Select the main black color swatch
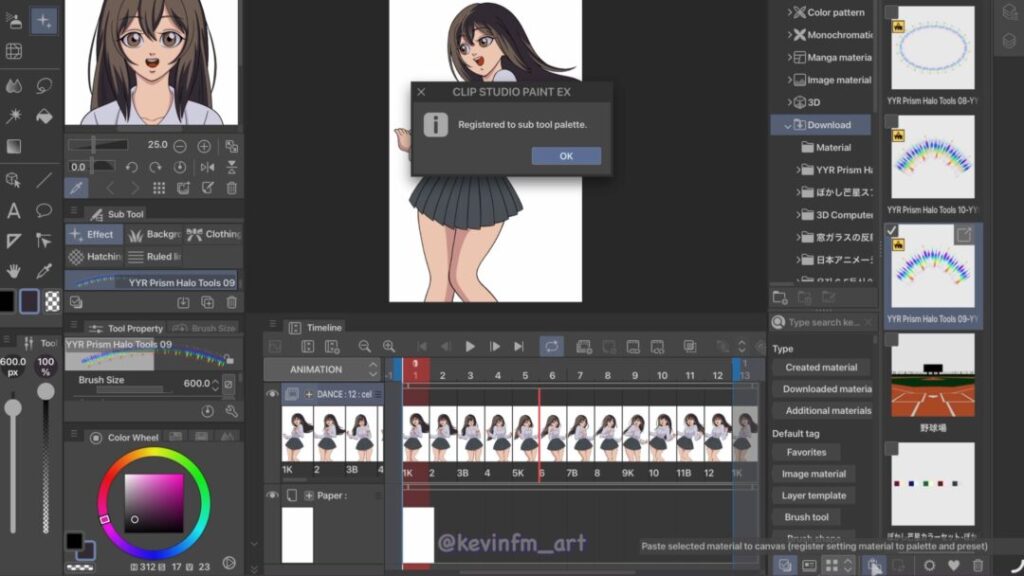The width and height of the screenshot is (1024, 576). coord(7,301)
